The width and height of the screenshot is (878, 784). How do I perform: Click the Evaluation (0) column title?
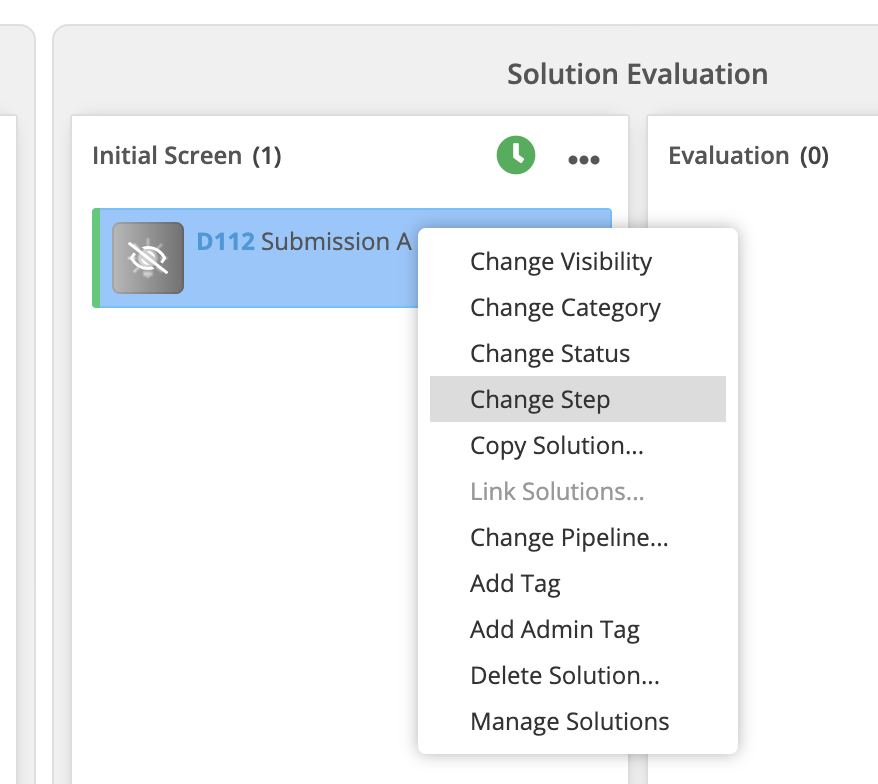pyautogui.click(x=749, y=156)
